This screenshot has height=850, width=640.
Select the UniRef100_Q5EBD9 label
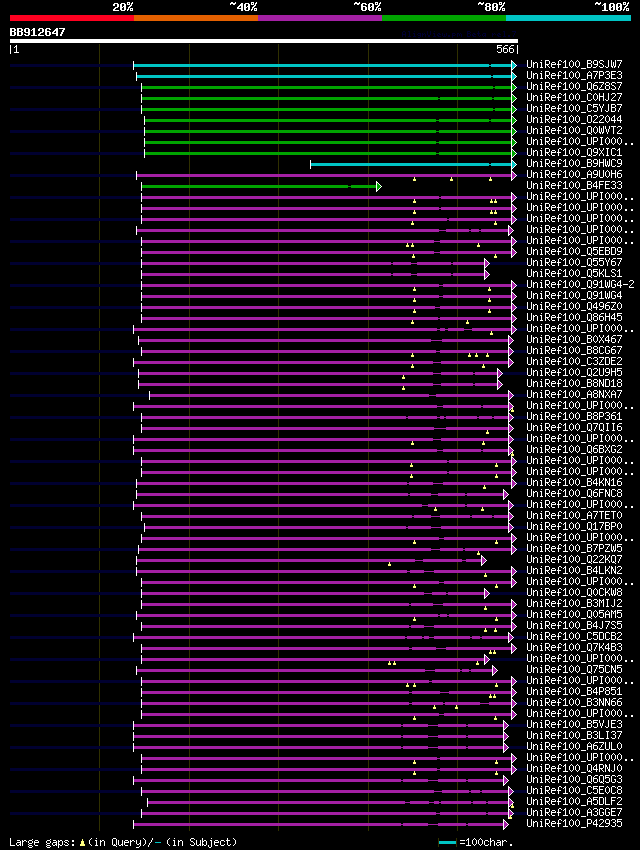click(574, 251)
